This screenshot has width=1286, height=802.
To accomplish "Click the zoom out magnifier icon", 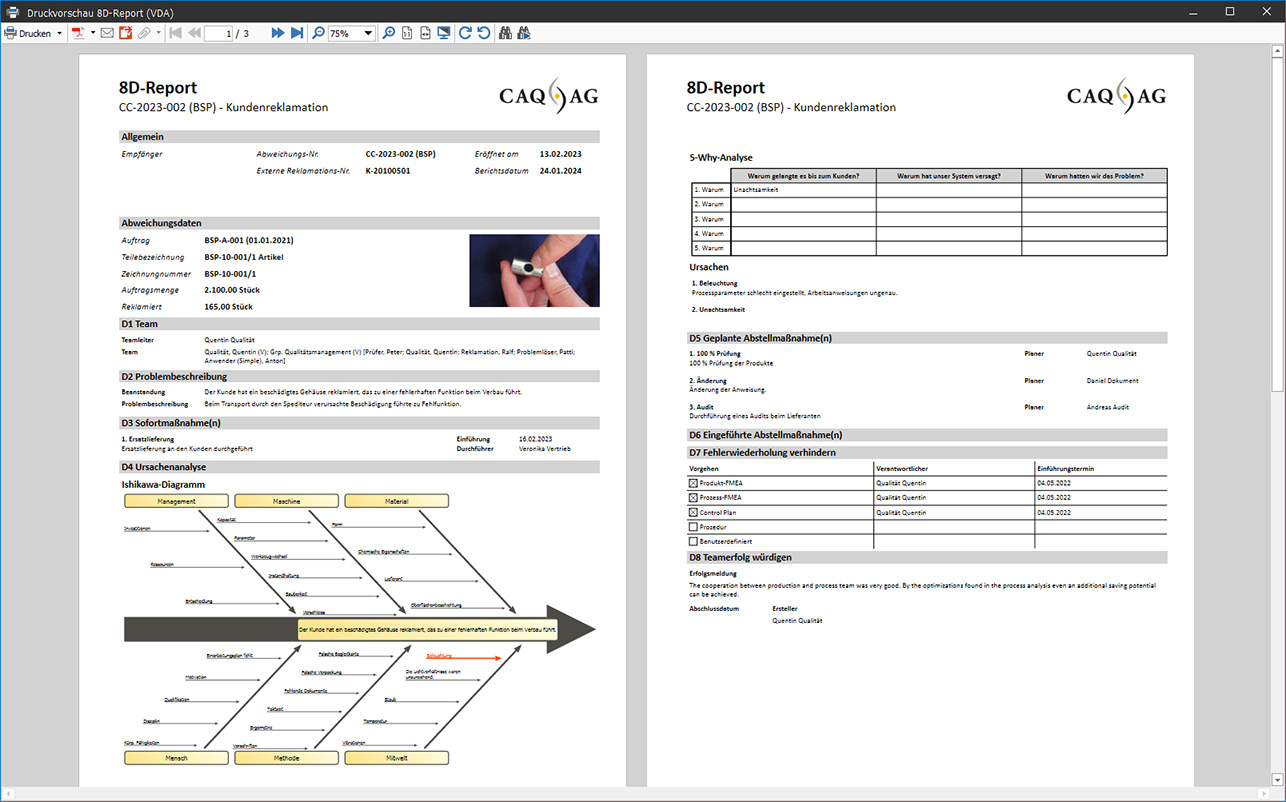I will [318, 33].
